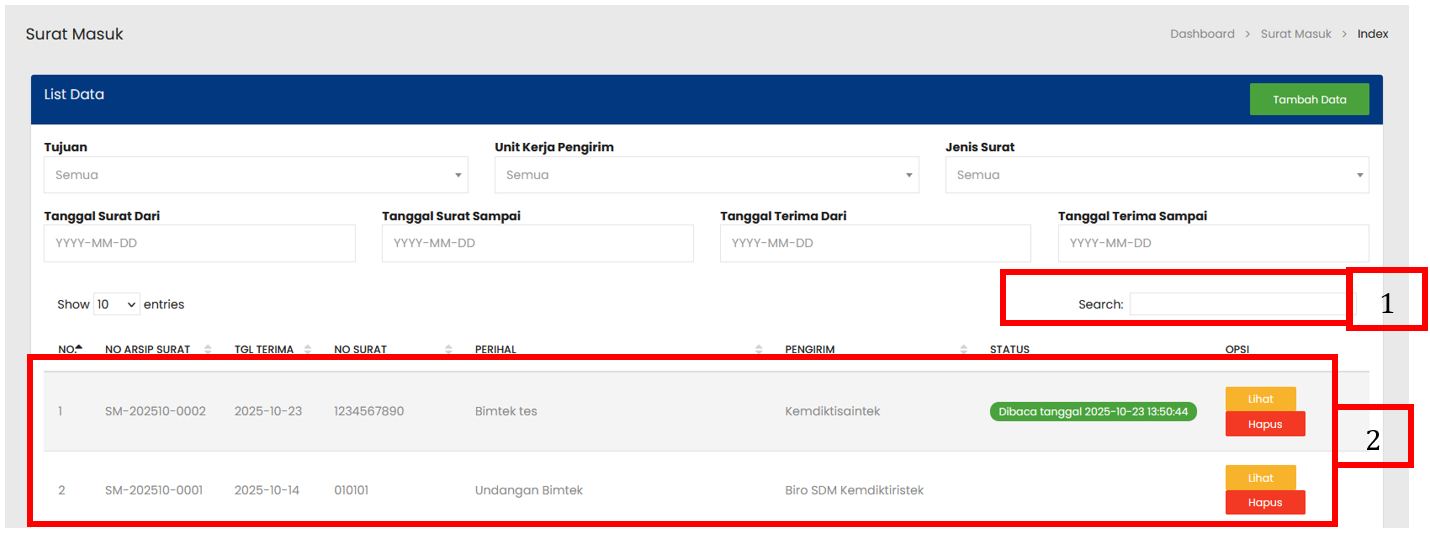Sort by Perihal column icon
This screenshot has height=536, width=1430.
point(758,350)
